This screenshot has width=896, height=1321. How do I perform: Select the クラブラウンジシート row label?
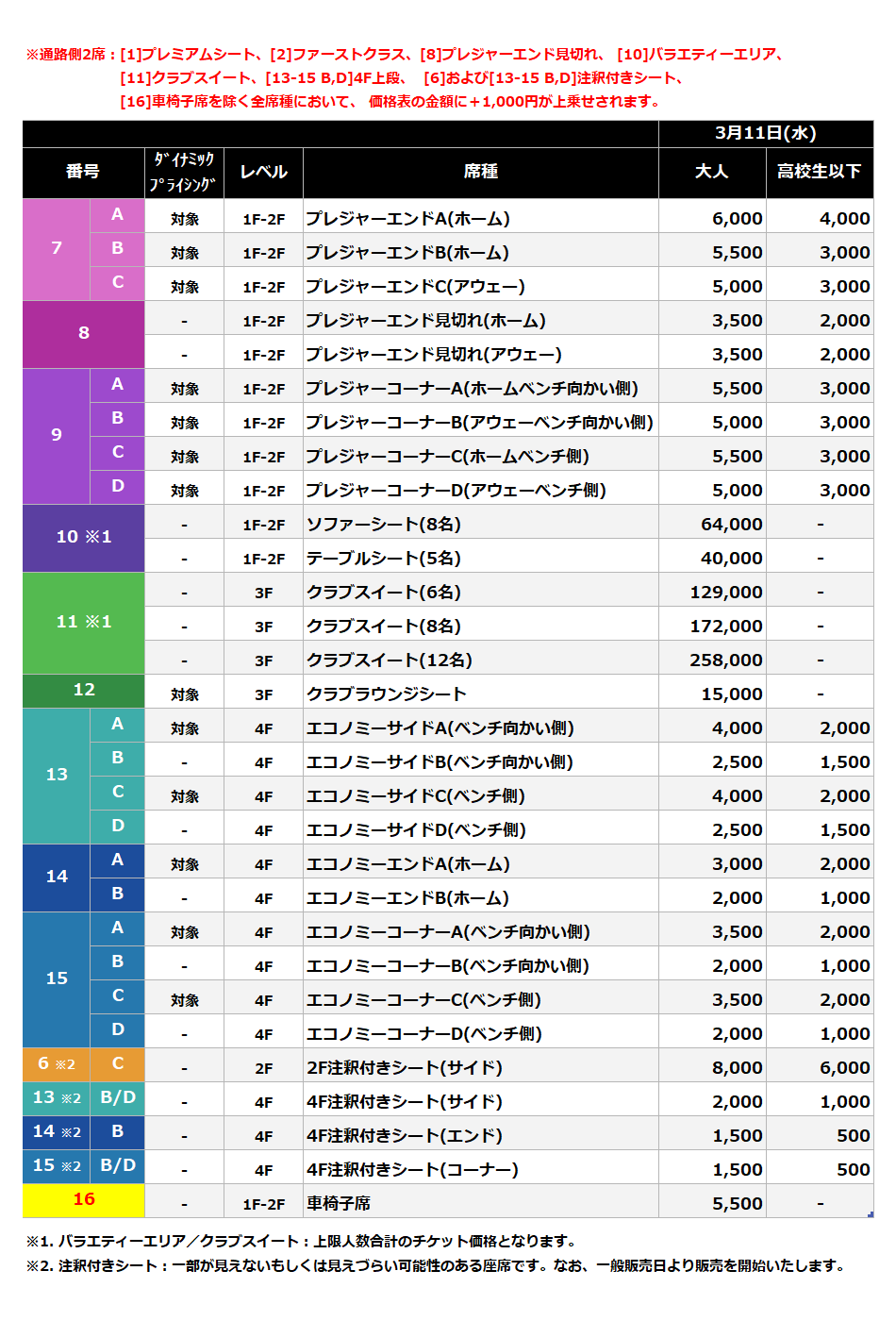pyautogui.click(x=387, y=694)
